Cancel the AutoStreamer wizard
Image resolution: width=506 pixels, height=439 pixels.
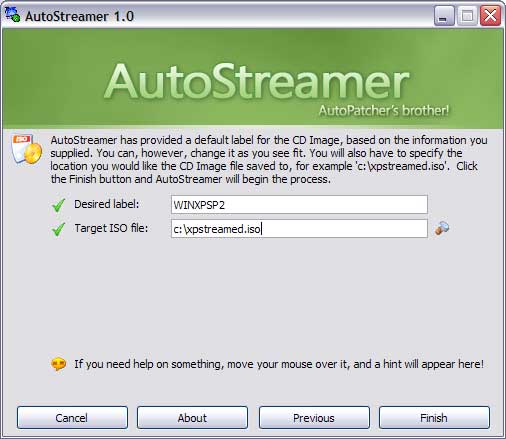tap(72, 418)
